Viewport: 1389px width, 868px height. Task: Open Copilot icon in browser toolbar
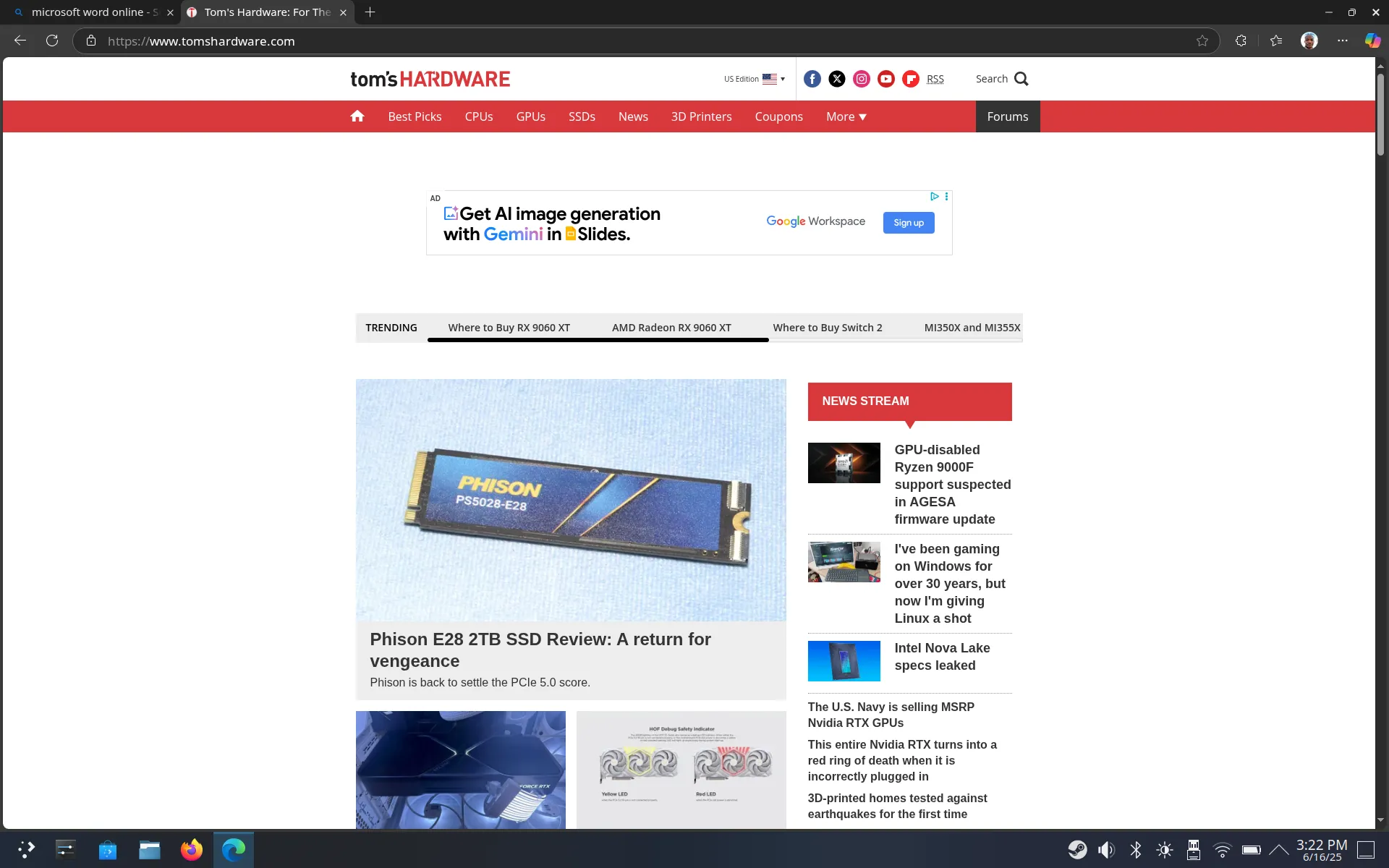point(1372,41)
